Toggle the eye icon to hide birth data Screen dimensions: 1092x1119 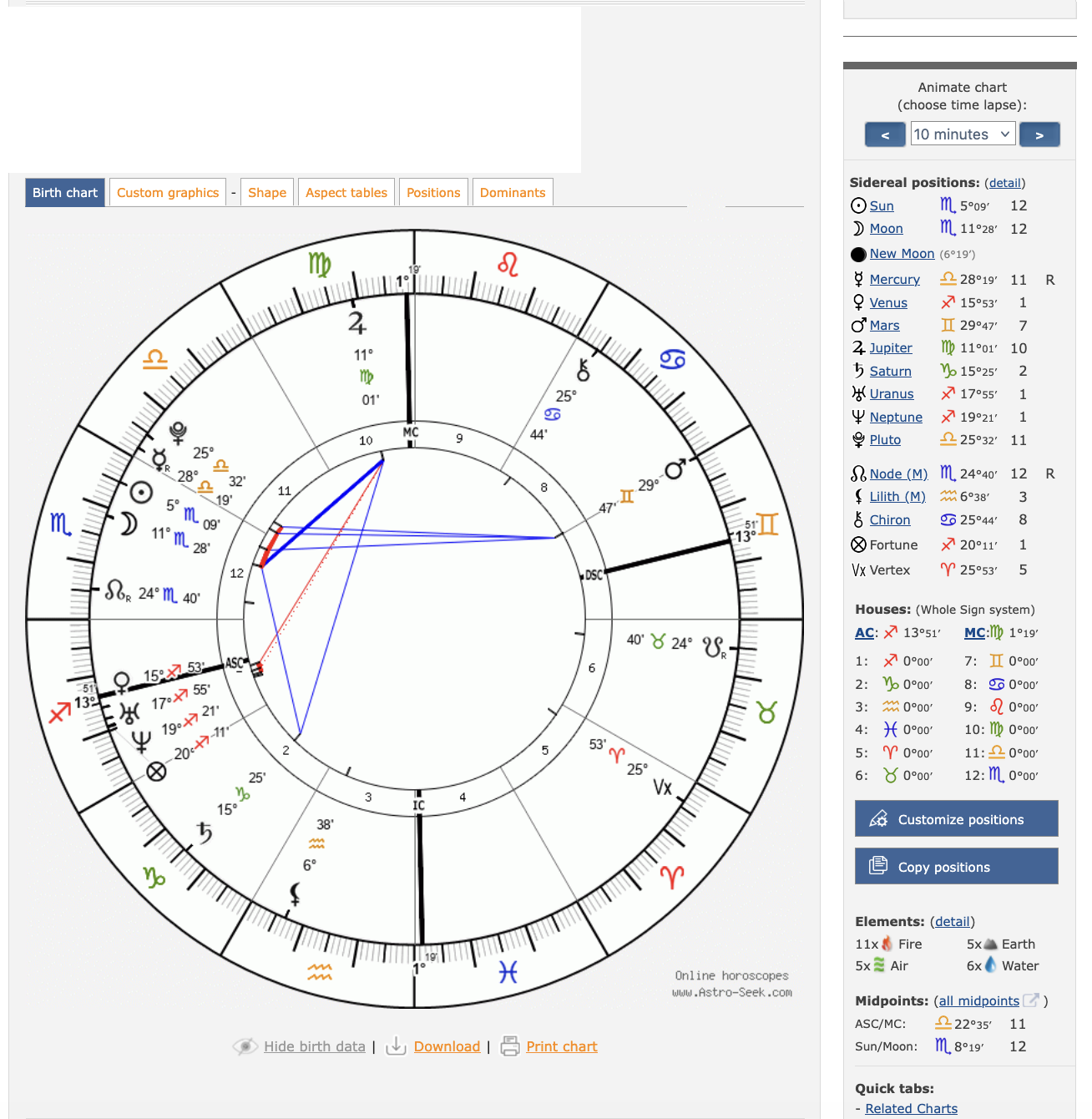245,1046
